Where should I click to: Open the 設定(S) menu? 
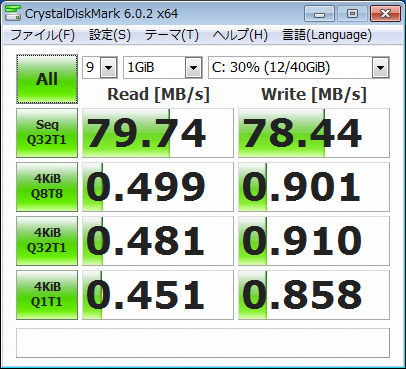[x=110, y=35]
